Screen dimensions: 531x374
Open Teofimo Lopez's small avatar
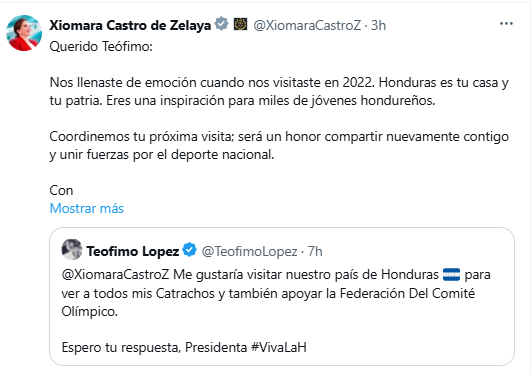72,249
